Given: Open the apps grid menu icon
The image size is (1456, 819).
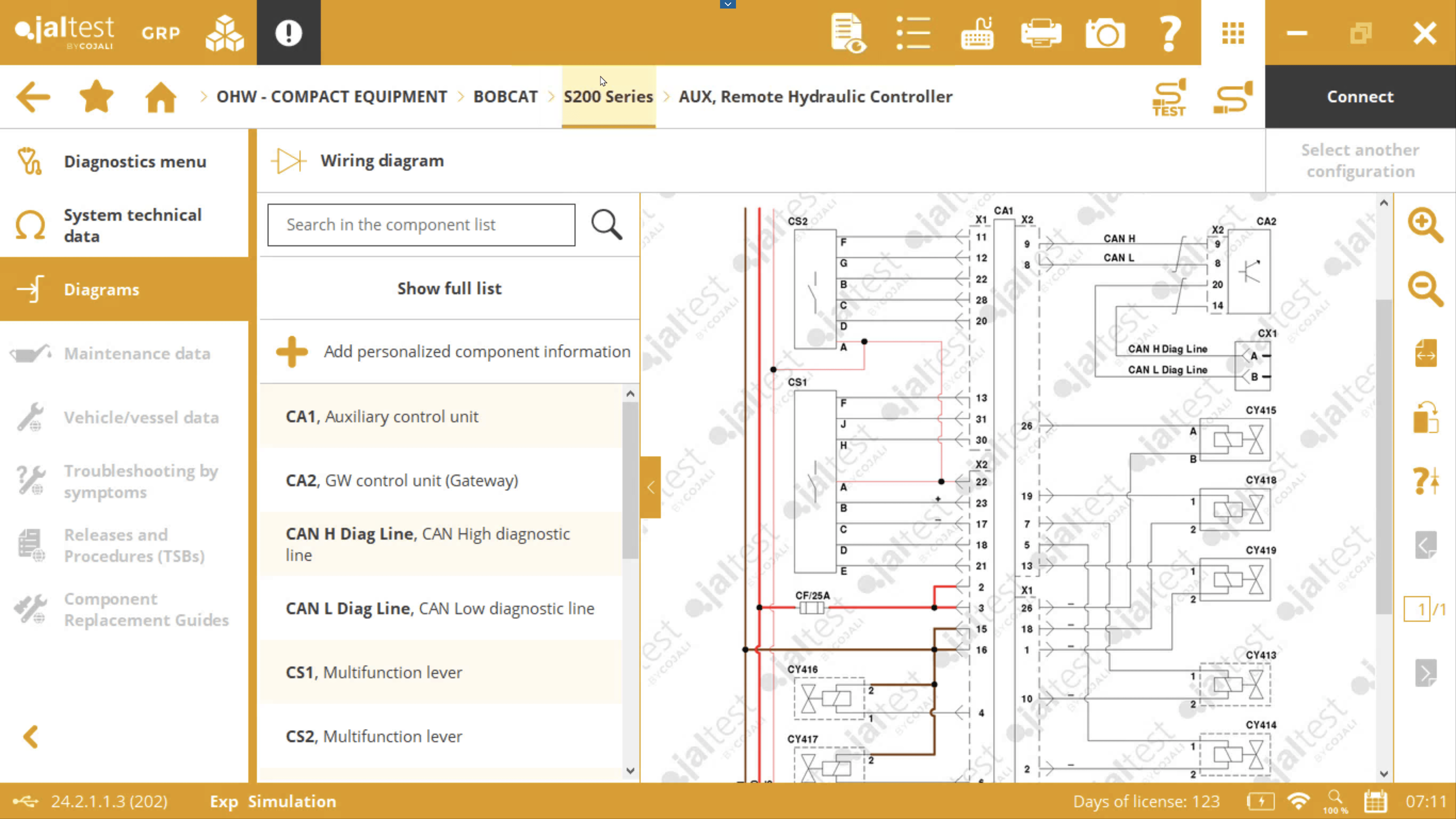Looking at the screenshot, I should point(1233,33).
